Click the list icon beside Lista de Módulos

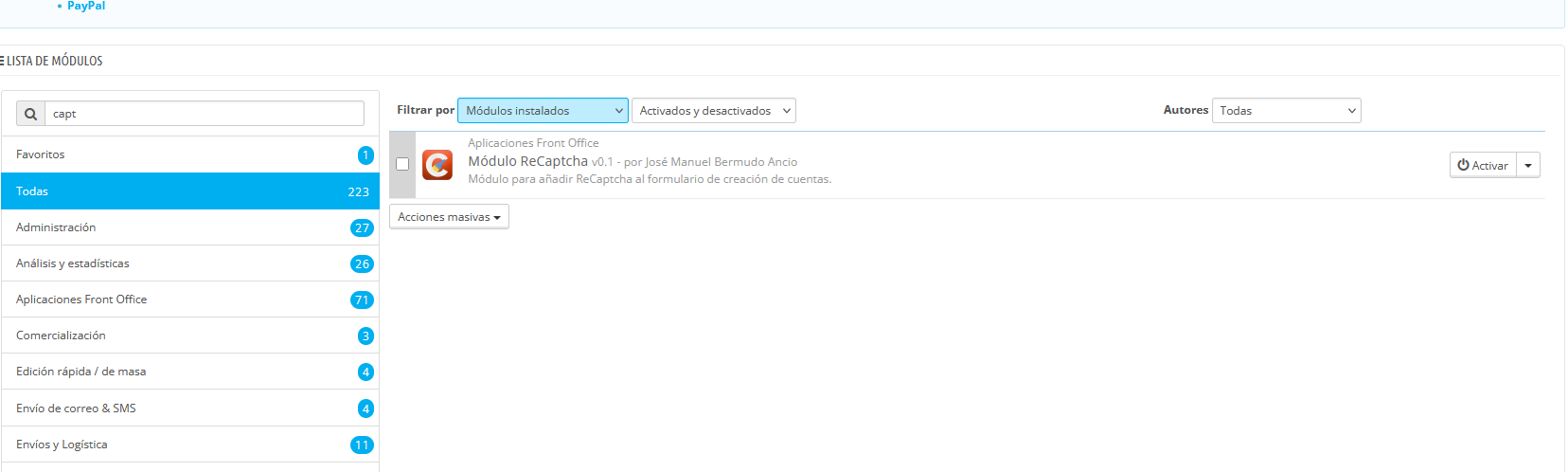[2, 61]
